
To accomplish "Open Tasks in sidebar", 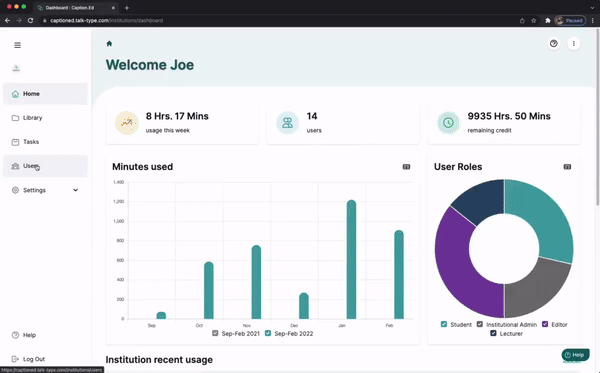I will coord(45,142).
